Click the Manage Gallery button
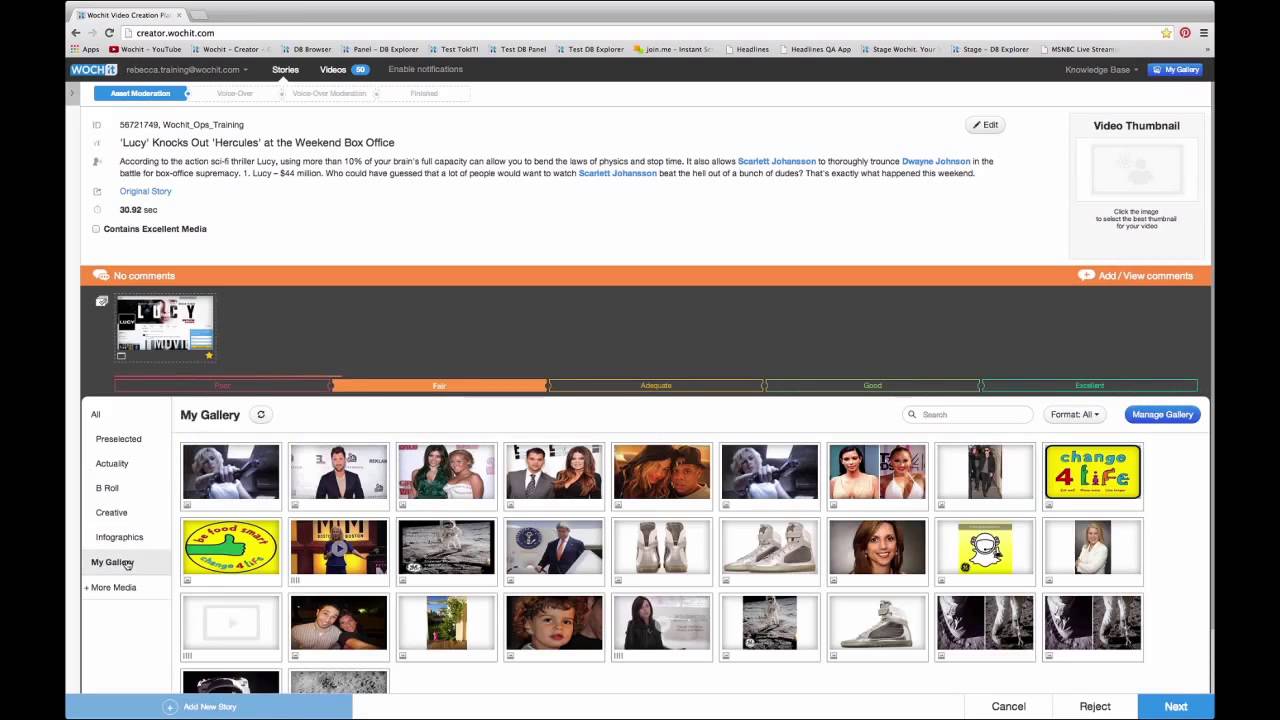 [x=1162, y=414]
